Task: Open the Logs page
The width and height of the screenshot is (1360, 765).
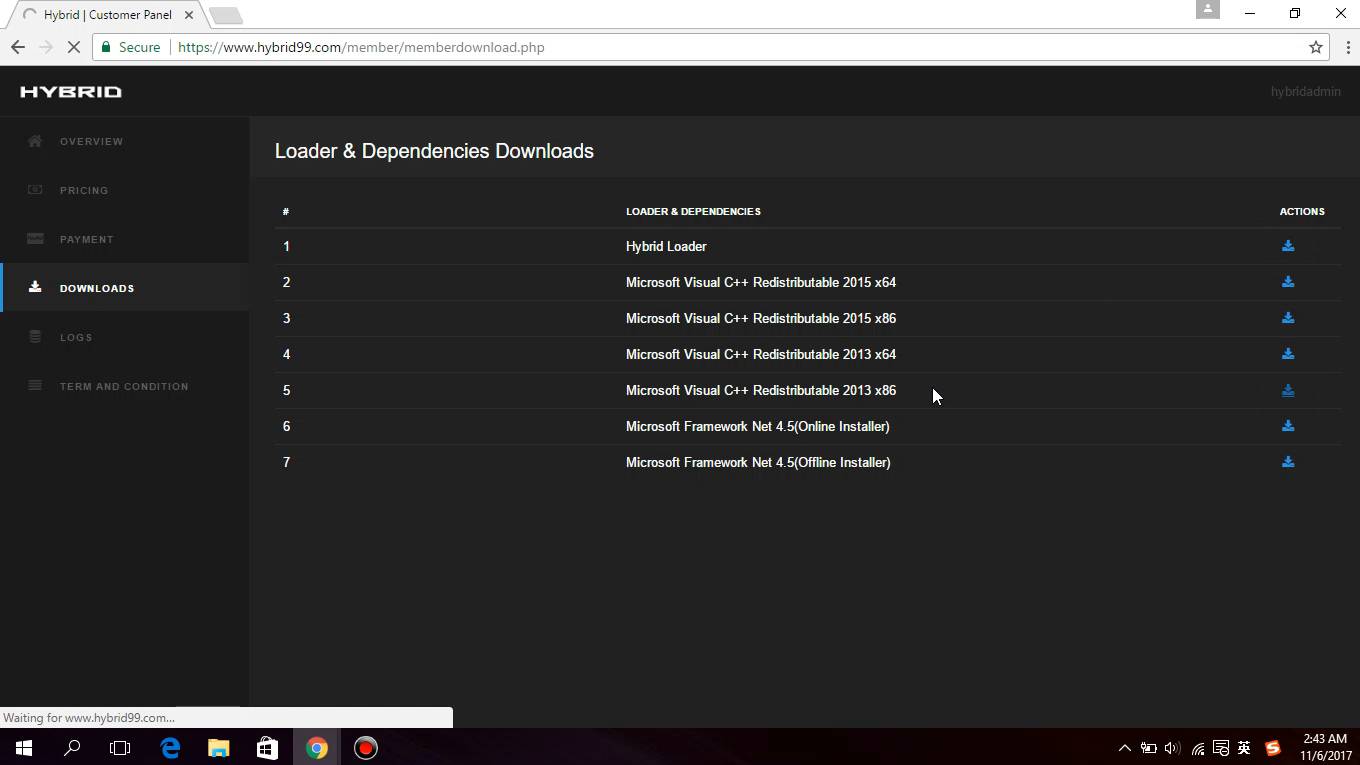Action: (124, 337)
